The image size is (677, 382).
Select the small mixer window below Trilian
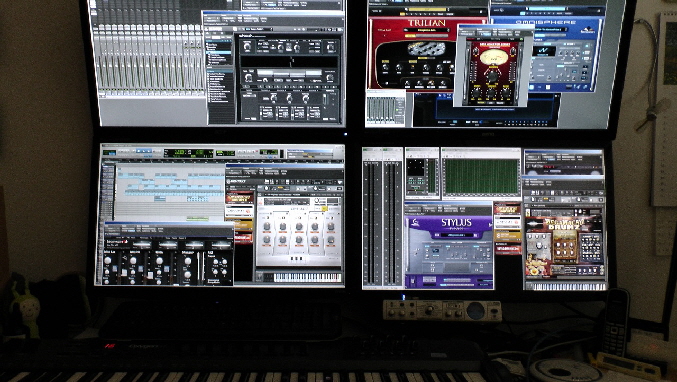pos(386,109)
